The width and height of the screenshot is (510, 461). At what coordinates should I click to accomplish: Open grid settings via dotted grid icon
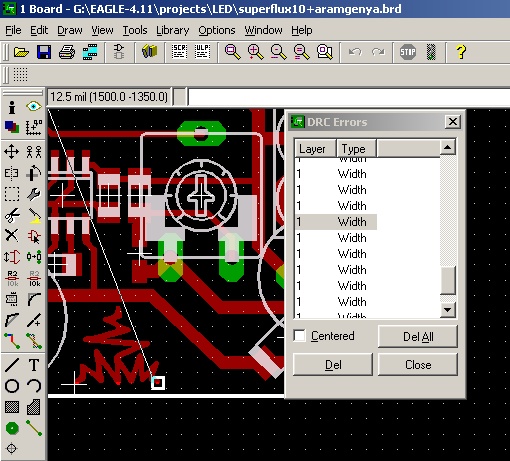pos(20,75)
